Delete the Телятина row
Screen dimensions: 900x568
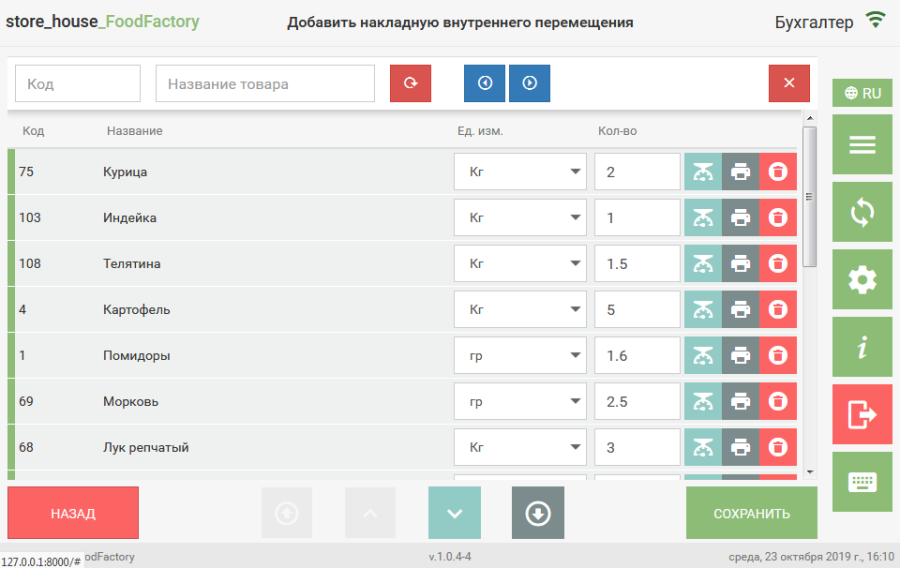coord(778,264)
